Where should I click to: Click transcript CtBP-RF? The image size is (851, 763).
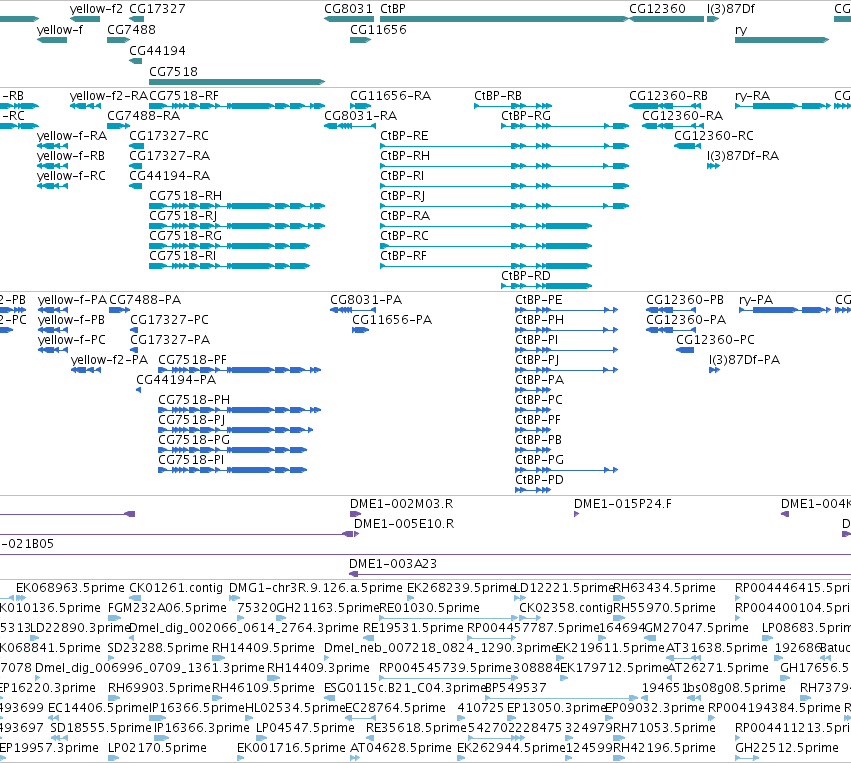[x=486, y=266]
